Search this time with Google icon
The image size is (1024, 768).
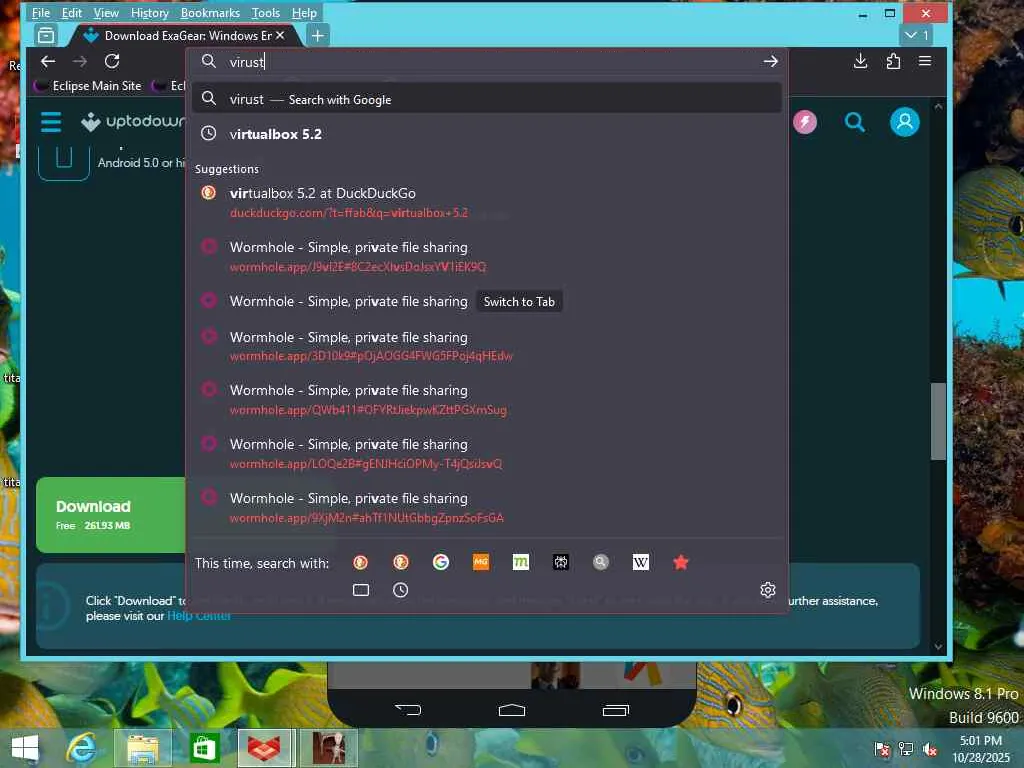click(x=441, y=562)
